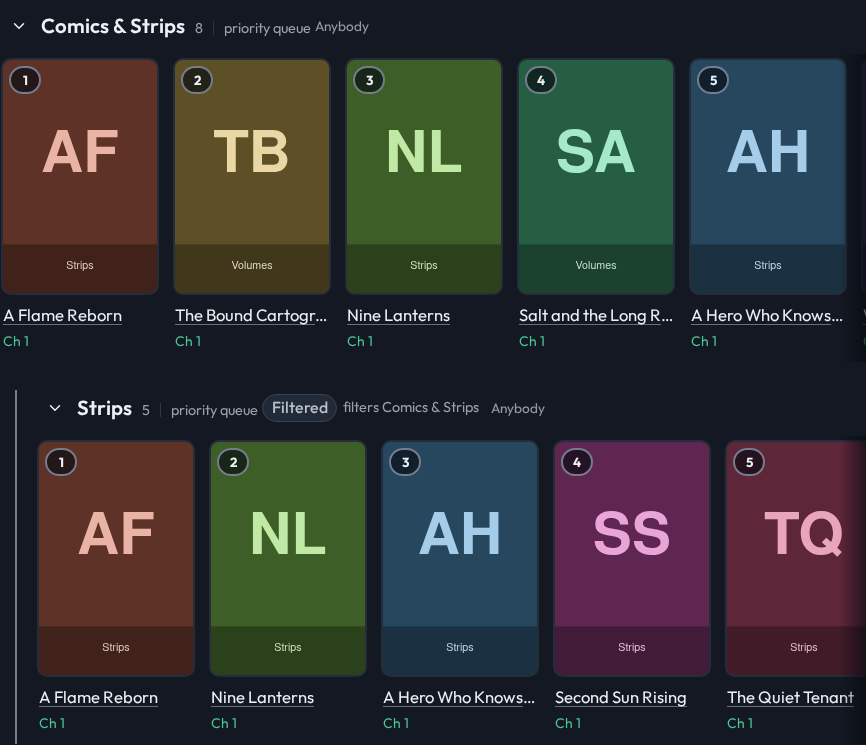Screen dimensions: 866x745
Task: Open the AF cover in Comics & Strips
Action: pyautogui.click(x=80, y=177)
